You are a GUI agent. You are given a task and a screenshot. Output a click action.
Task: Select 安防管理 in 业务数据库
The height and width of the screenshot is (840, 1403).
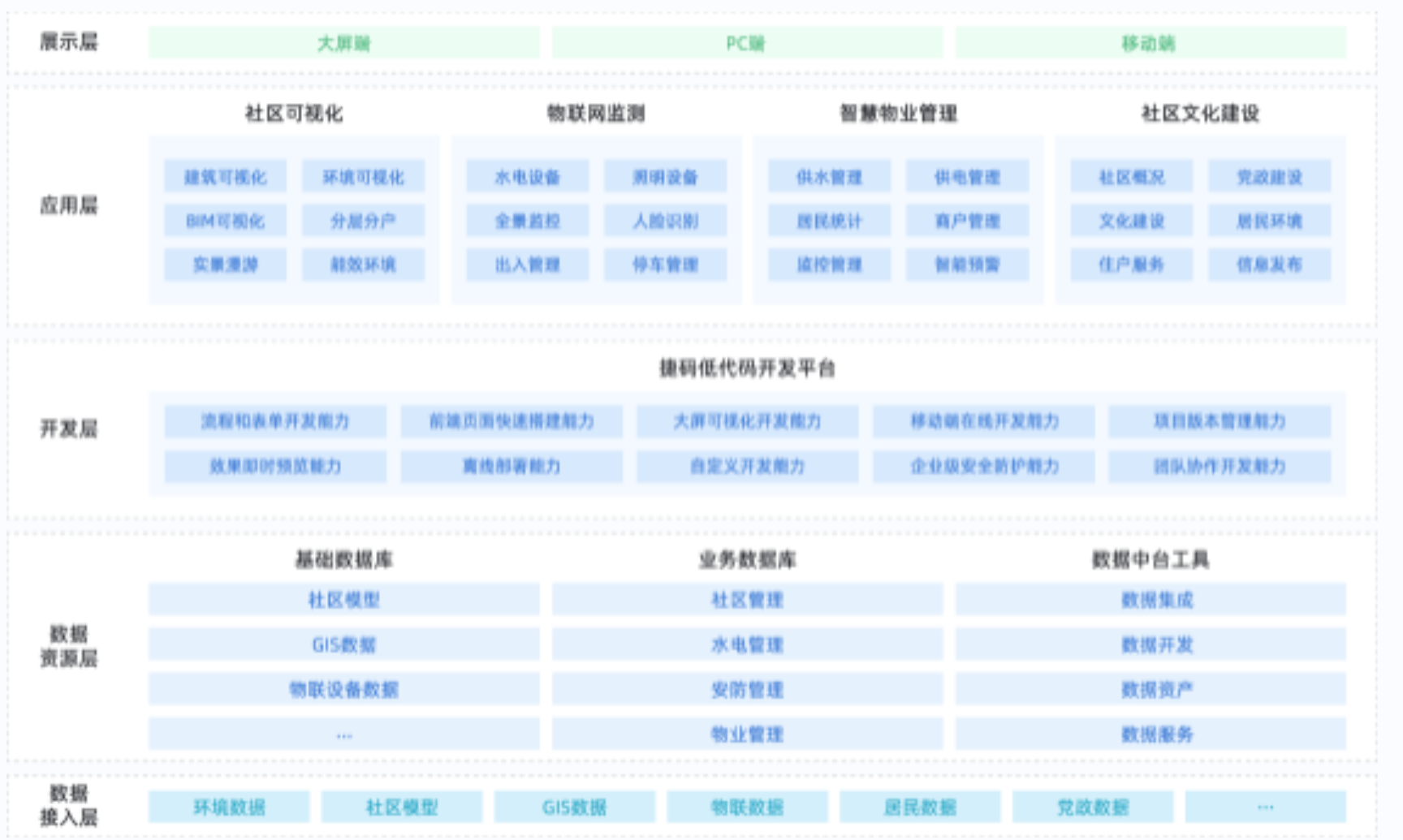coord(747,690)
